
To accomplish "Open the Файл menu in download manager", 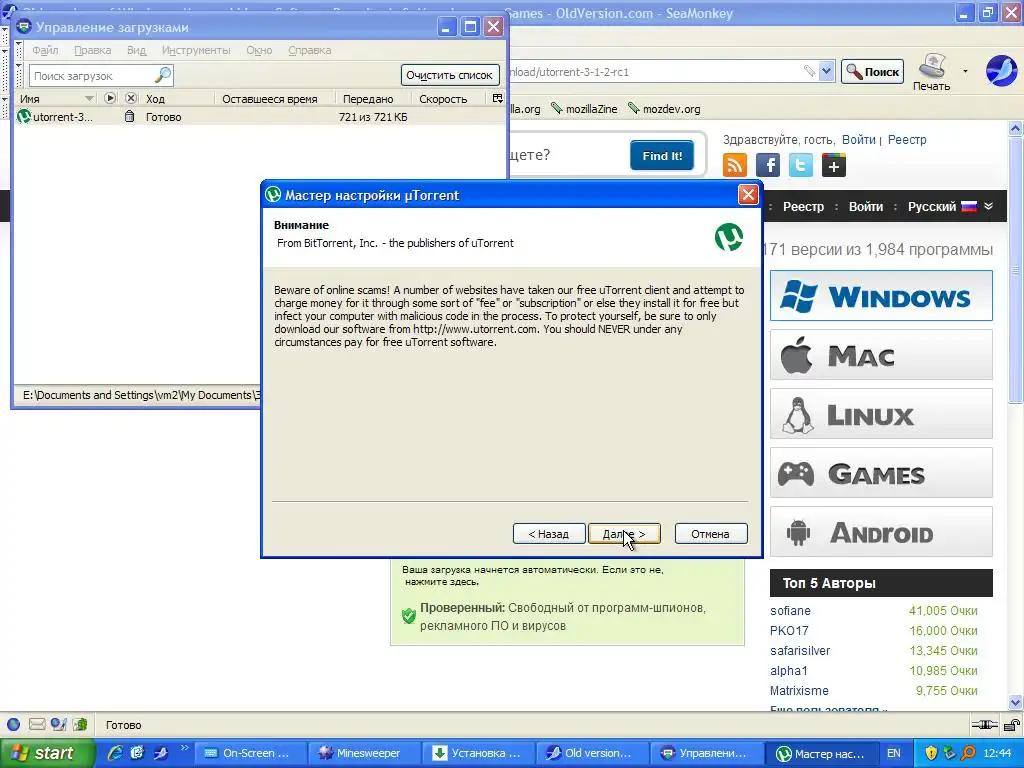I will (45, 50).
